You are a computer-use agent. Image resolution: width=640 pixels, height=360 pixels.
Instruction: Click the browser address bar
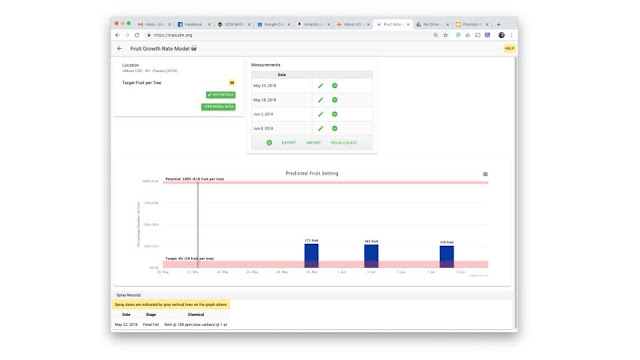coord(286,35)
